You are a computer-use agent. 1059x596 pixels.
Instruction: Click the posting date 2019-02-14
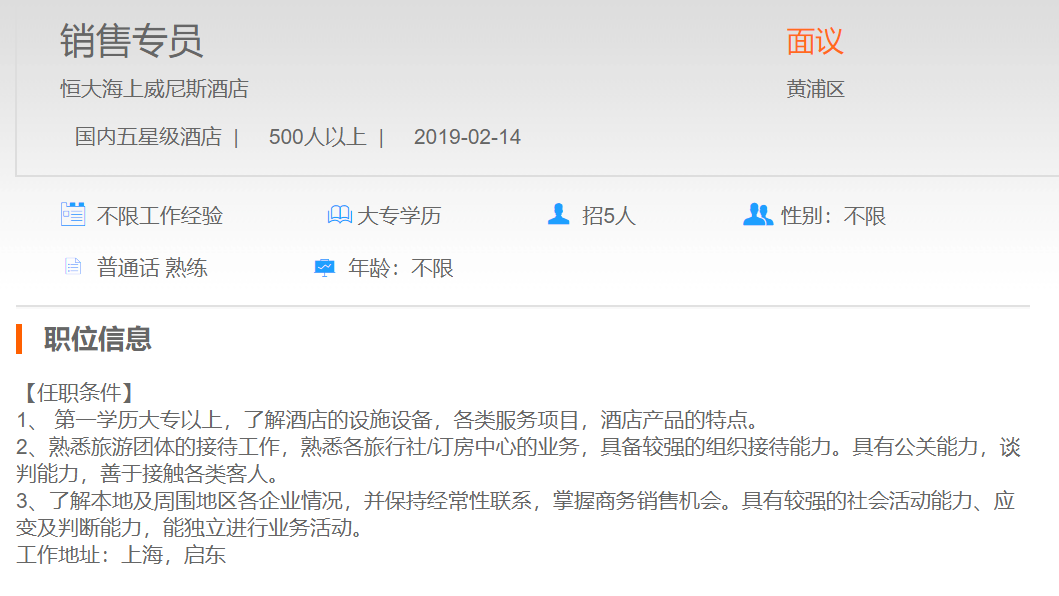467,137
